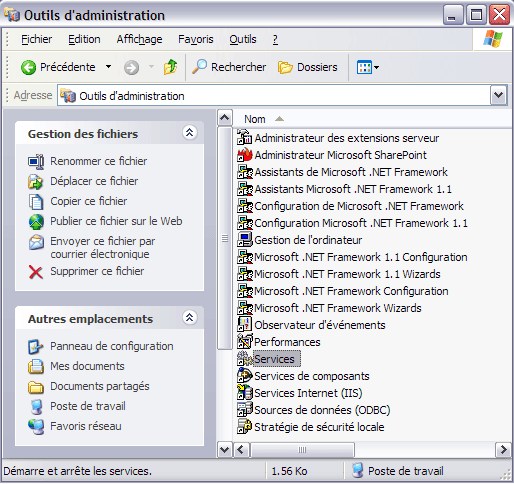The image size is (514, 484).
Task: Go to Panneau de configuration
Action: coord(112,346)
